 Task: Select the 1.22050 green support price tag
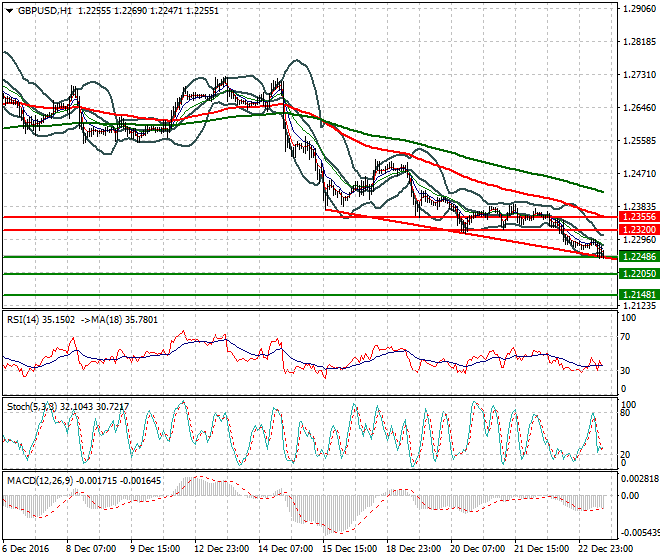pos(638,273)
